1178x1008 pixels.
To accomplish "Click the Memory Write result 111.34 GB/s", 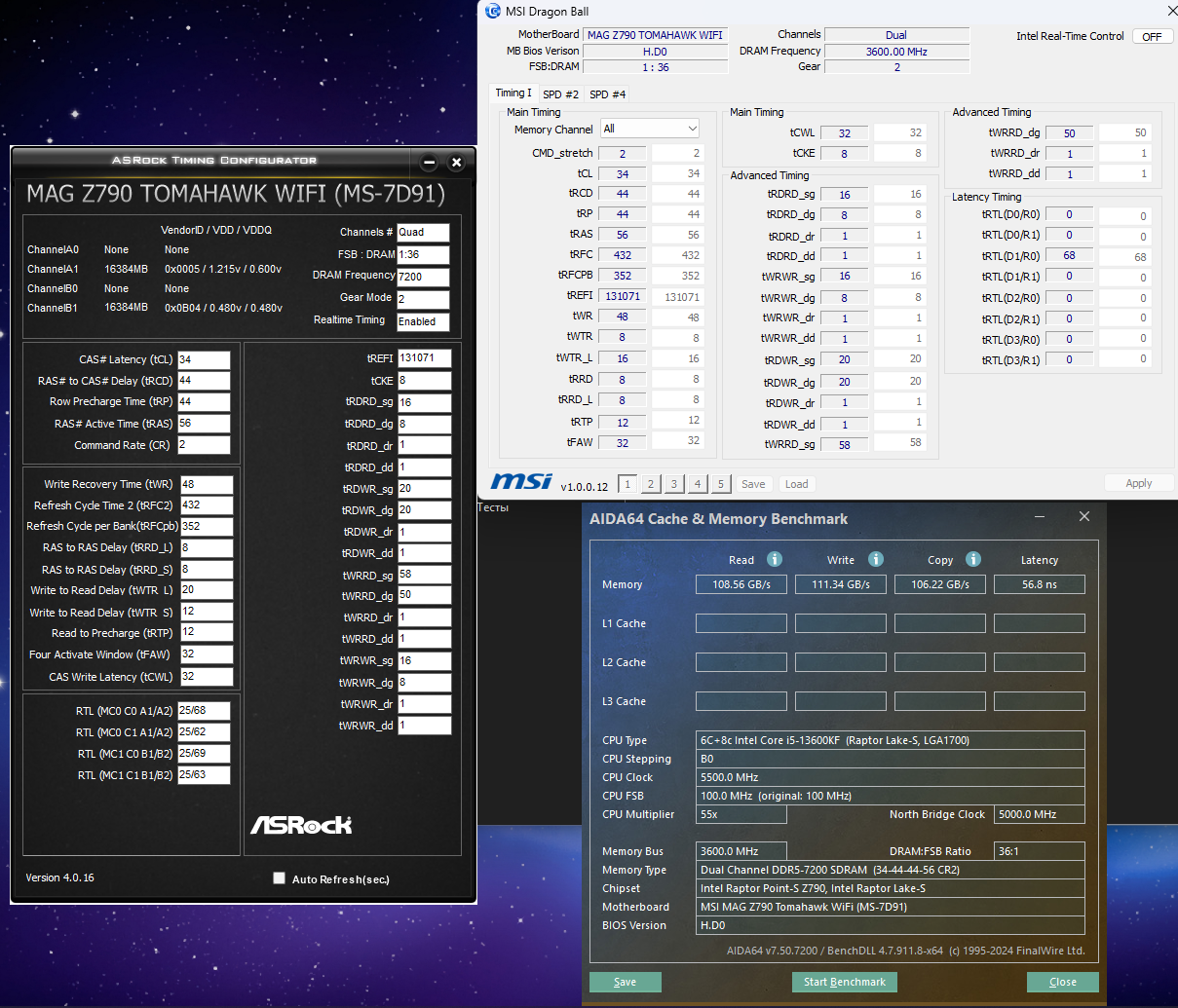I will pyautogui.click(x=841, y=584).
